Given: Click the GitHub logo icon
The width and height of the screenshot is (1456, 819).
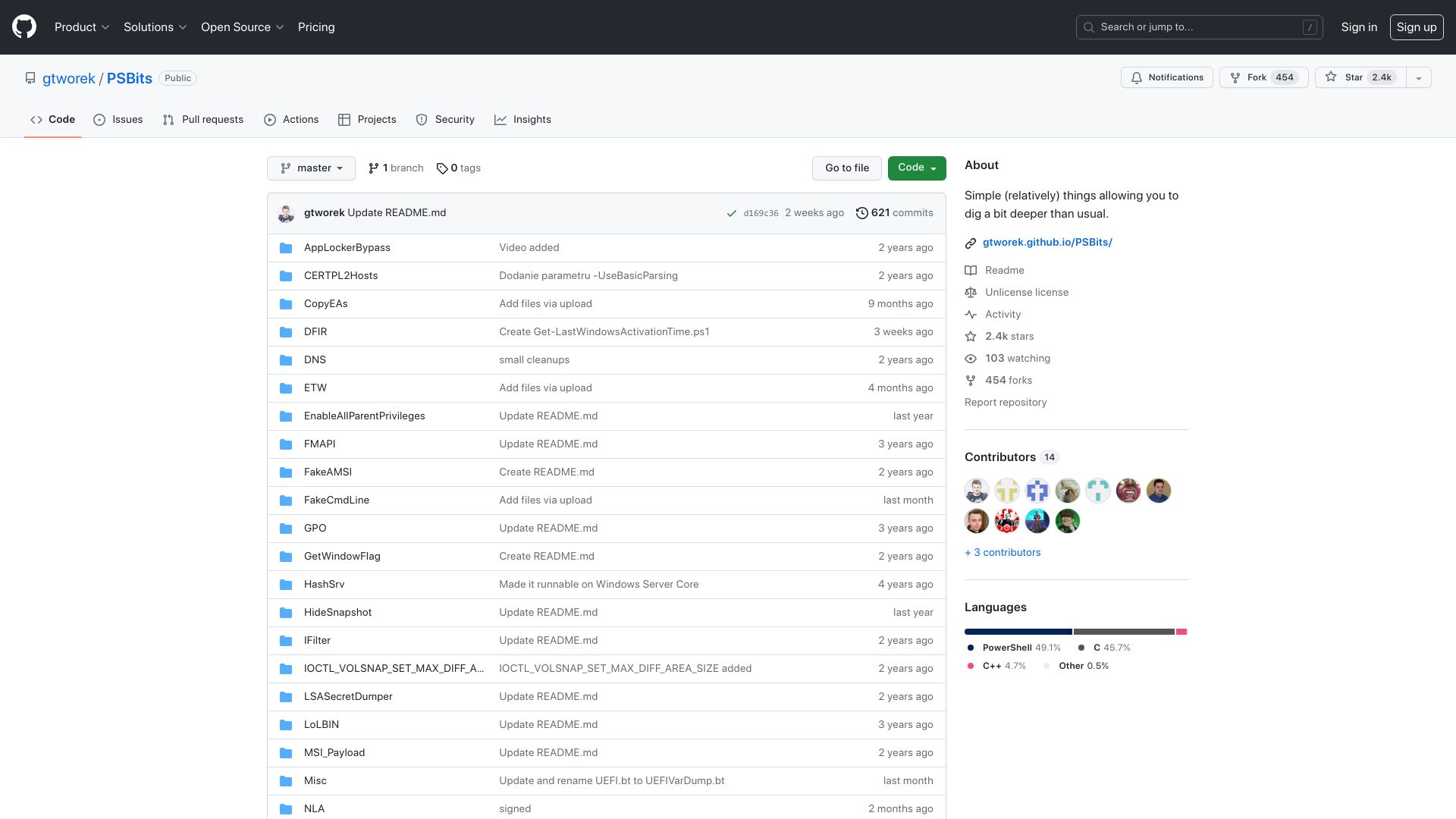Looking at the screenshot, I should [24, 27].
